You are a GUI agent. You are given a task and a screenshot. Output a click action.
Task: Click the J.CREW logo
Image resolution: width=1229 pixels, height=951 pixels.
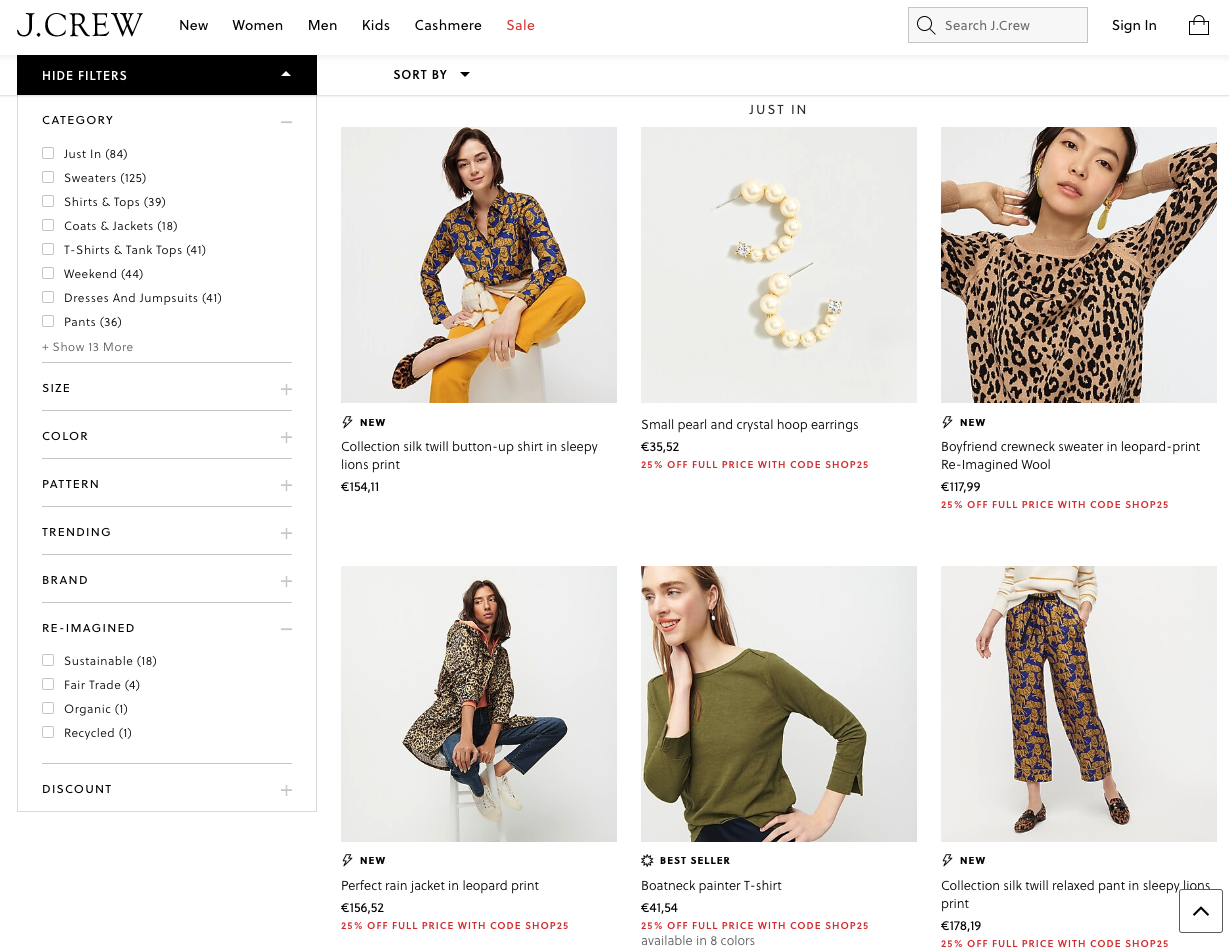coord(80,25)
